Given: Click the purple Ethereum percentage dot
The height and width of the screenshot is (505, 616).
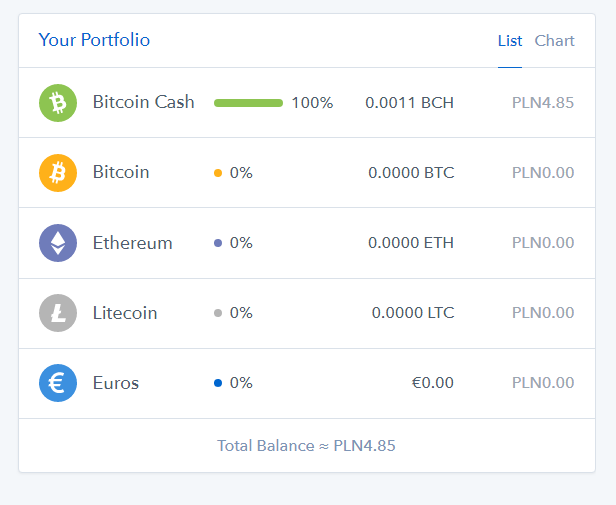Looking at the screenshot, I should point(218,243).
